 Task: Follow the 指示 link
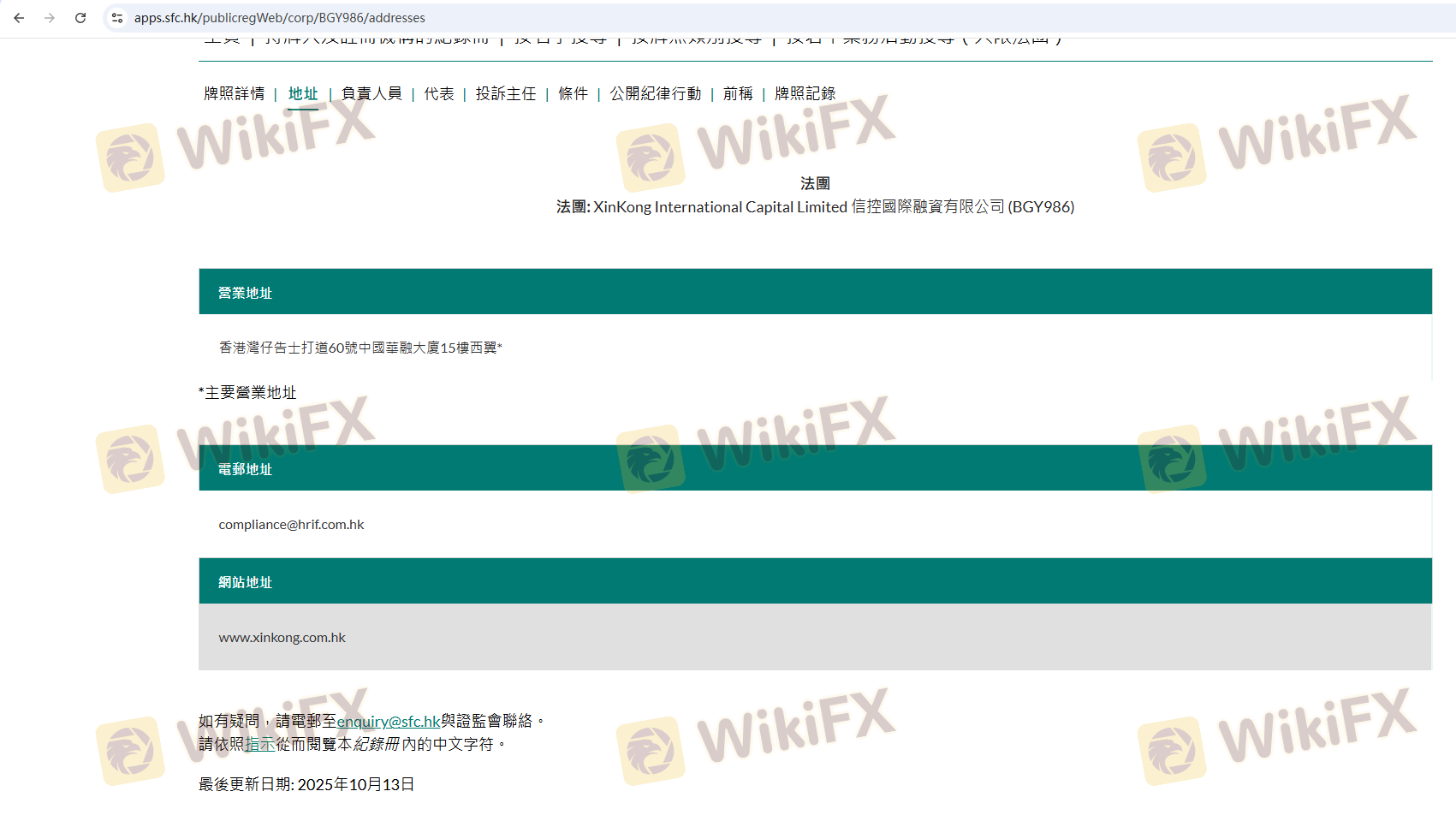[260, 745]
